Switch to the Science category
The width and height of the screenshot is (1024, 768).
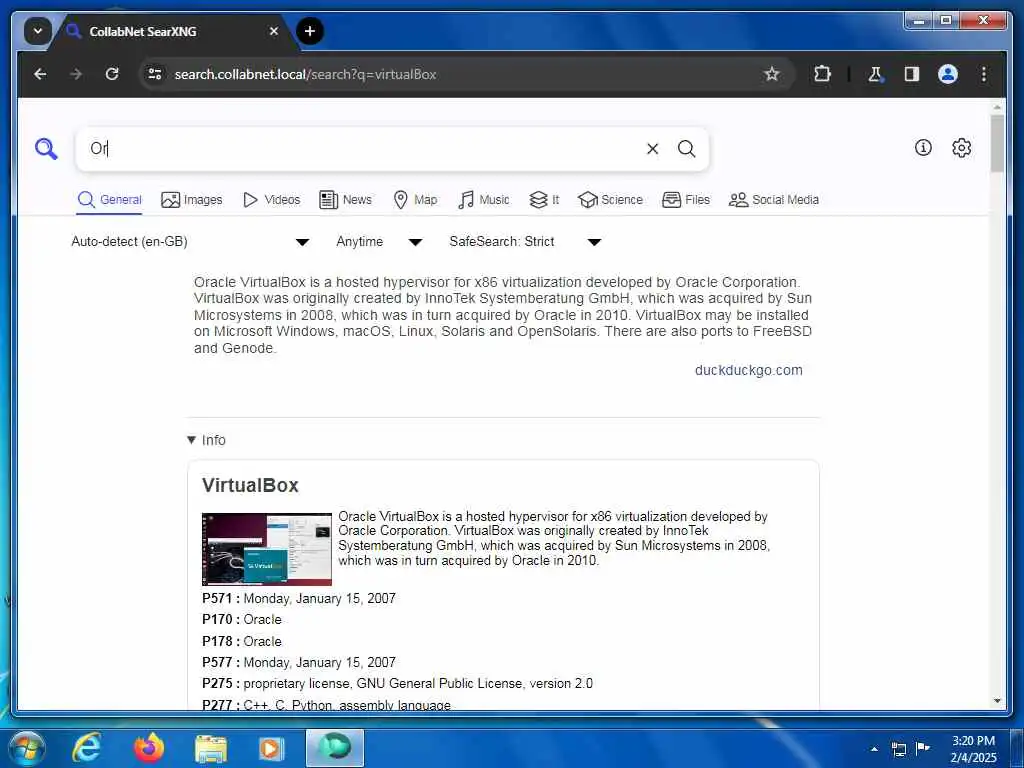(610, 200)
